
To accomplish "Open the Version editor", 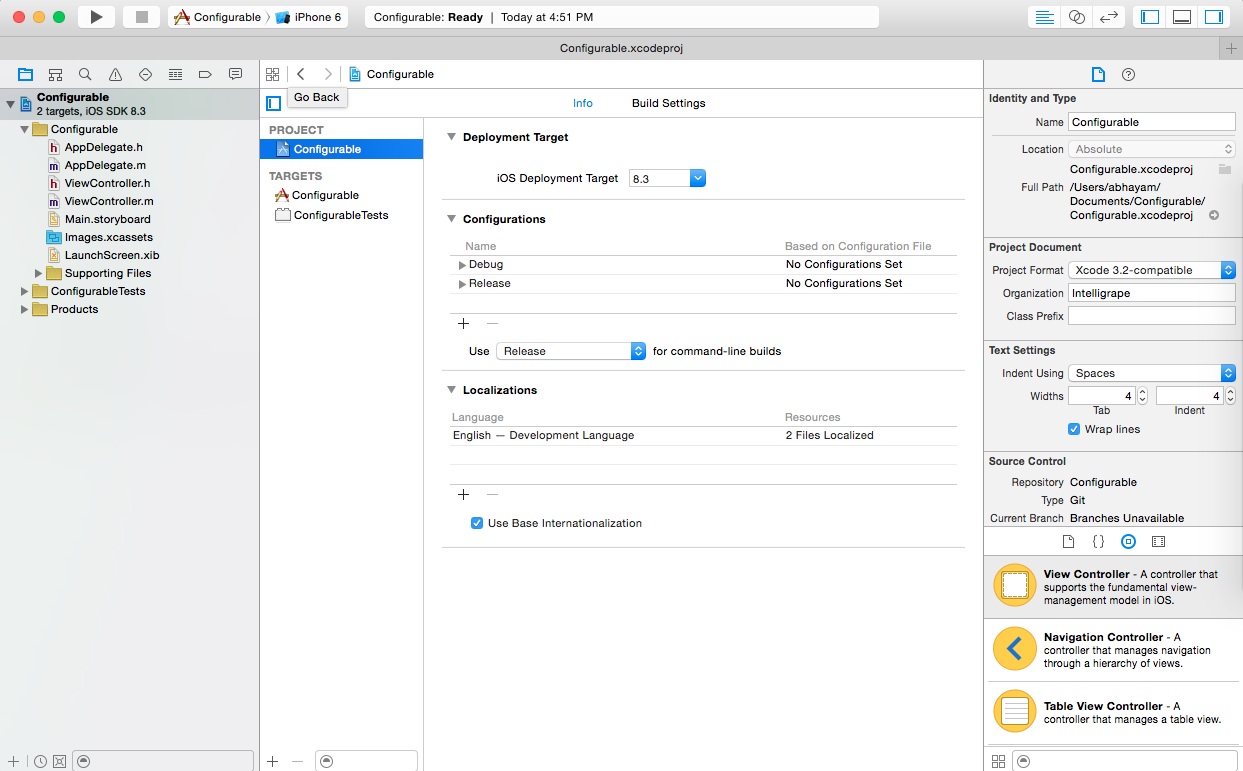I will tap(1108, 17).
